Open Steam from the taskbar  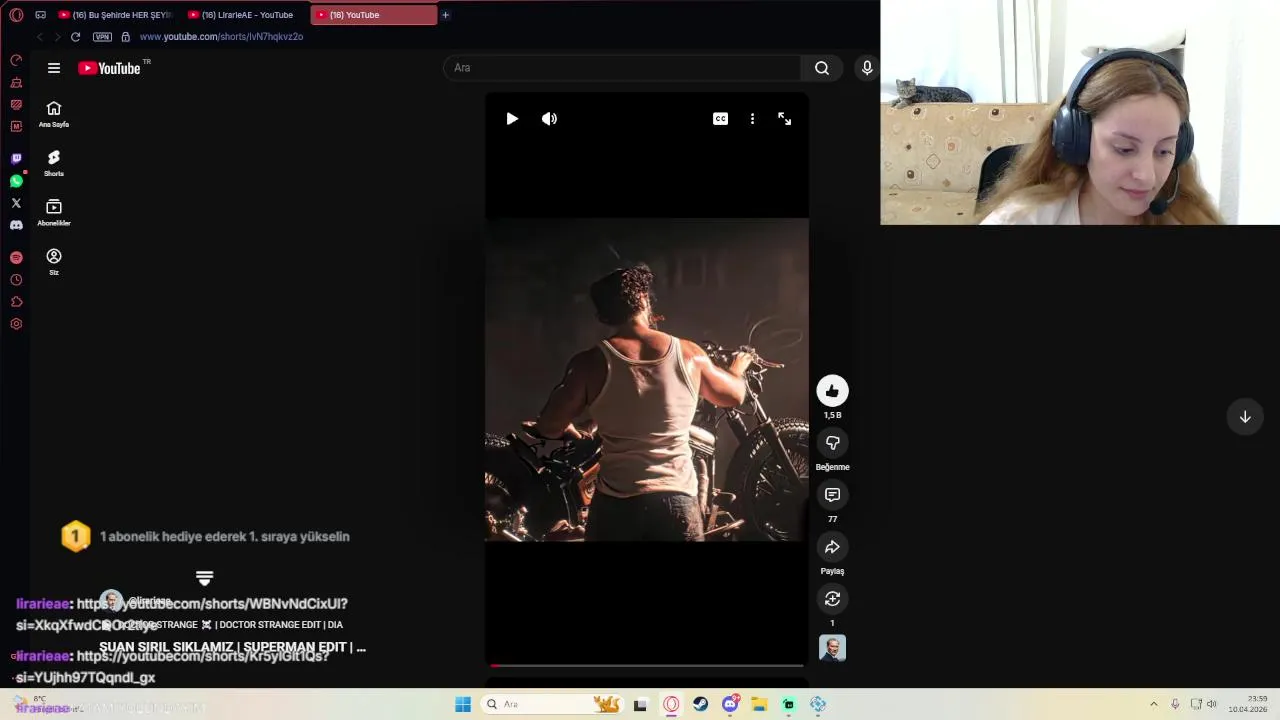700,704
